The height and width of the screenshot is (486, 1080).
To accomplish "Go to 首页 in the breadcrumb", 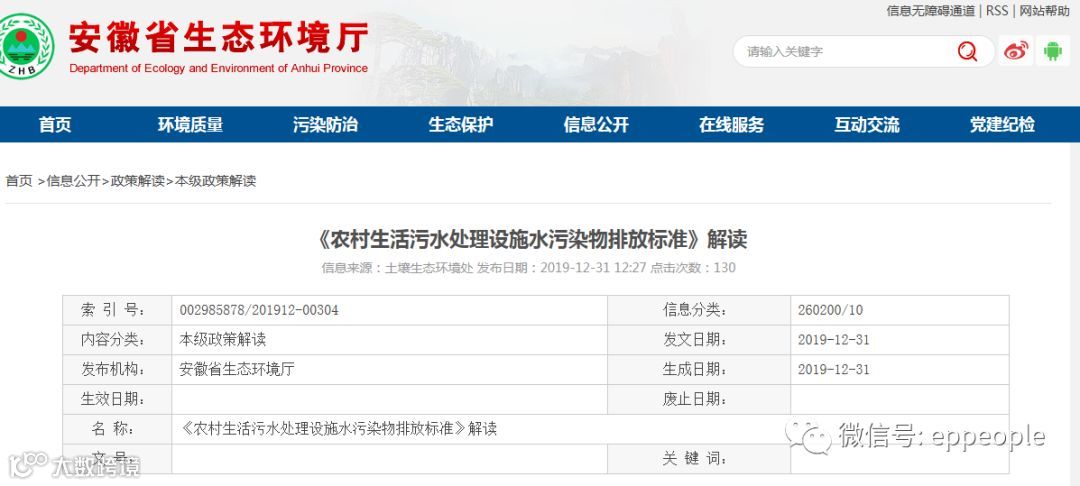I will pos(19,181).
